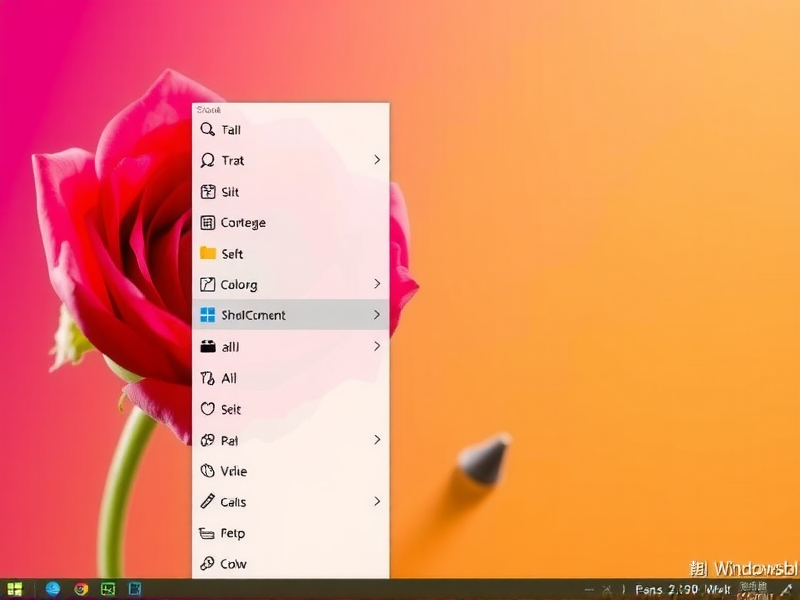Click the folder icon next to Seft
Screen dimensions: 800x600
click(208, 254)
